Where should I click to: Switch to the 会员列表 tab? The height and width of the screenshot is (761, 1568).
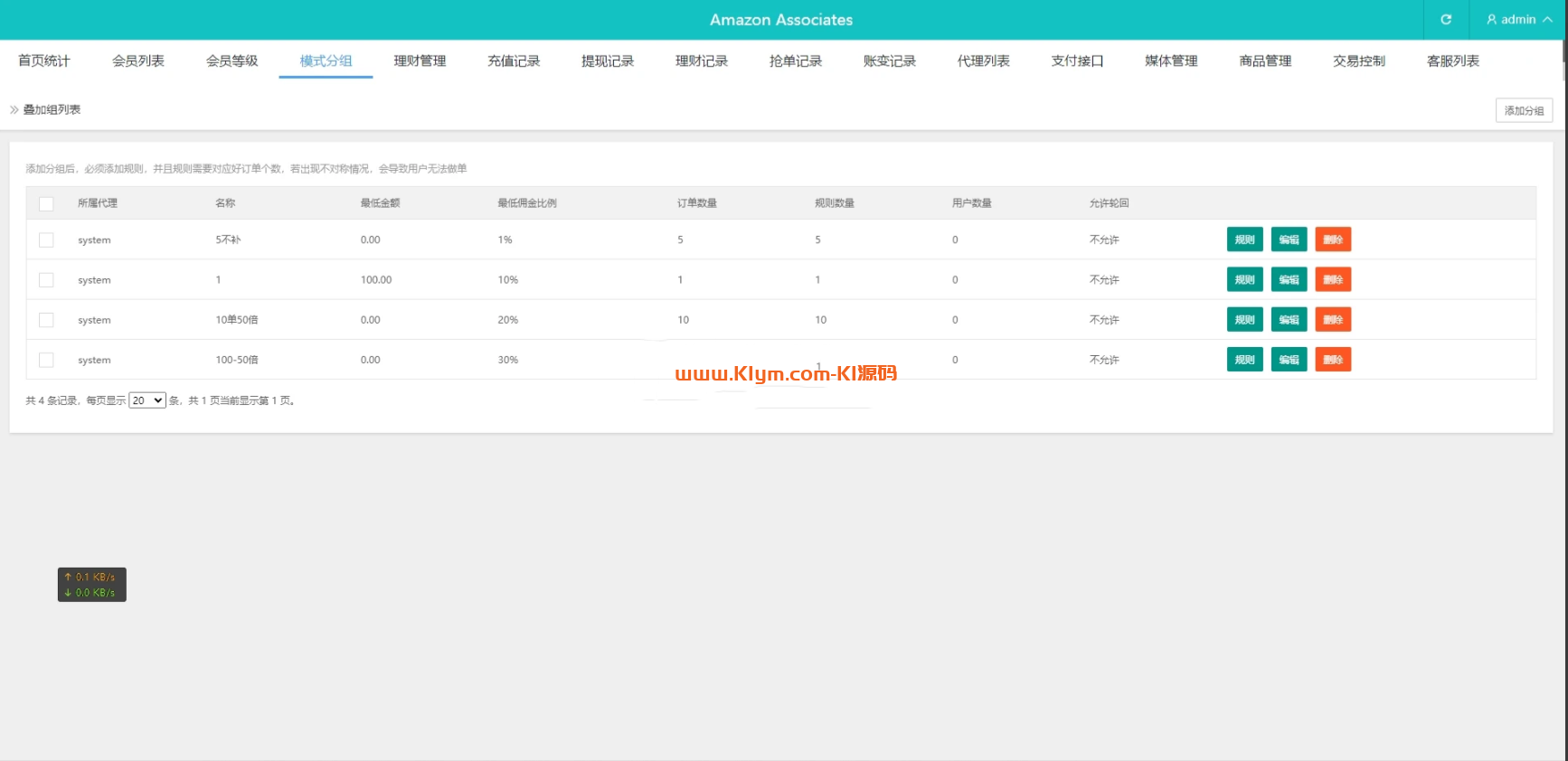(138, 61)
